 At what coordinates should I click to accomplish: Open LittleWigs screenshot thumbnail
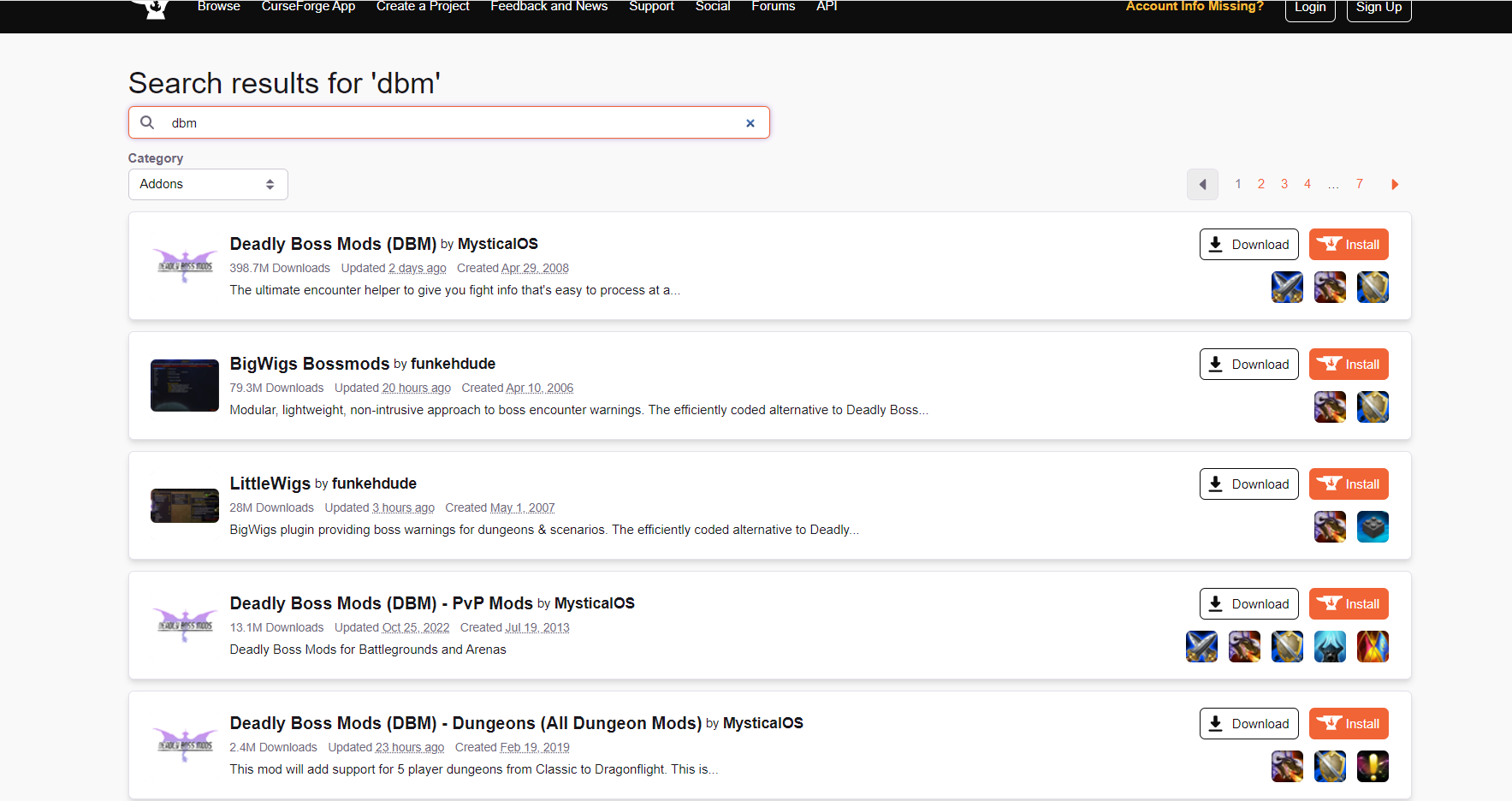(x=185, y=506)
